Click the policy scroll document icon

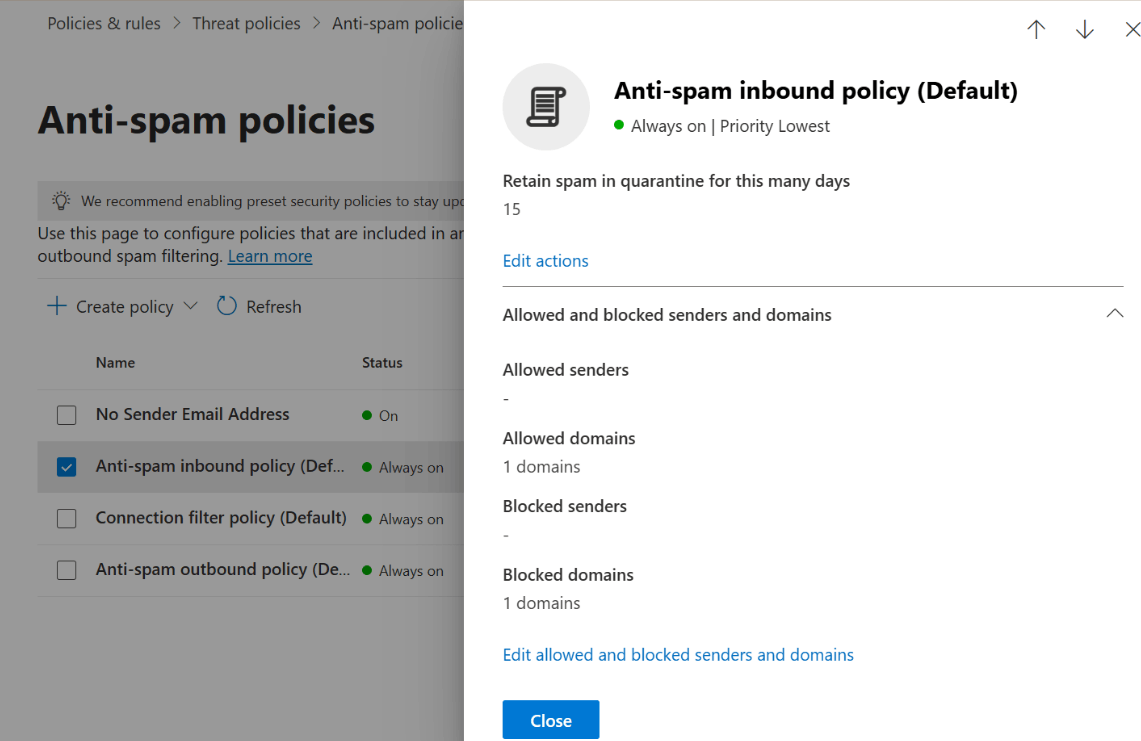coord(546,107)
